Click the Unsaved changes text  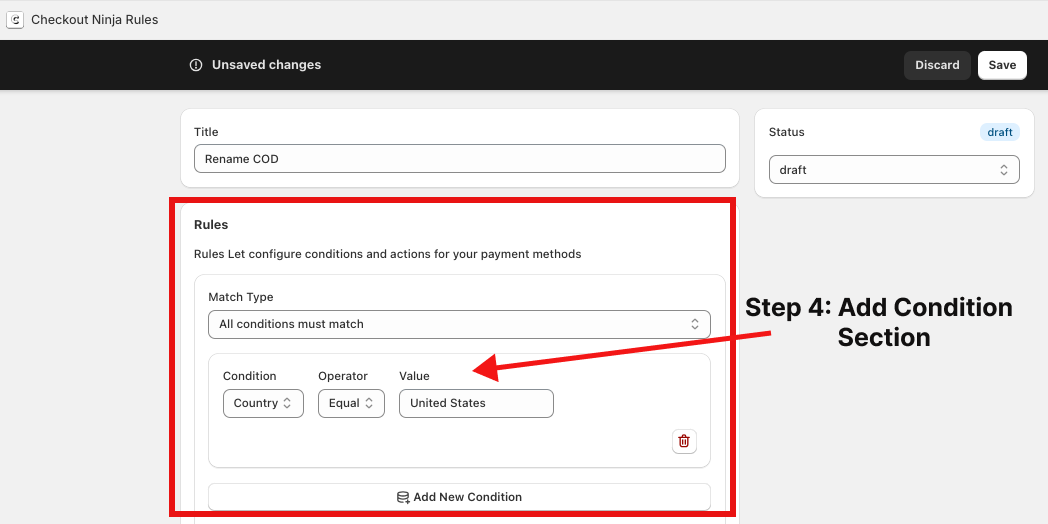pyautogui.click(x=266, y=65)
